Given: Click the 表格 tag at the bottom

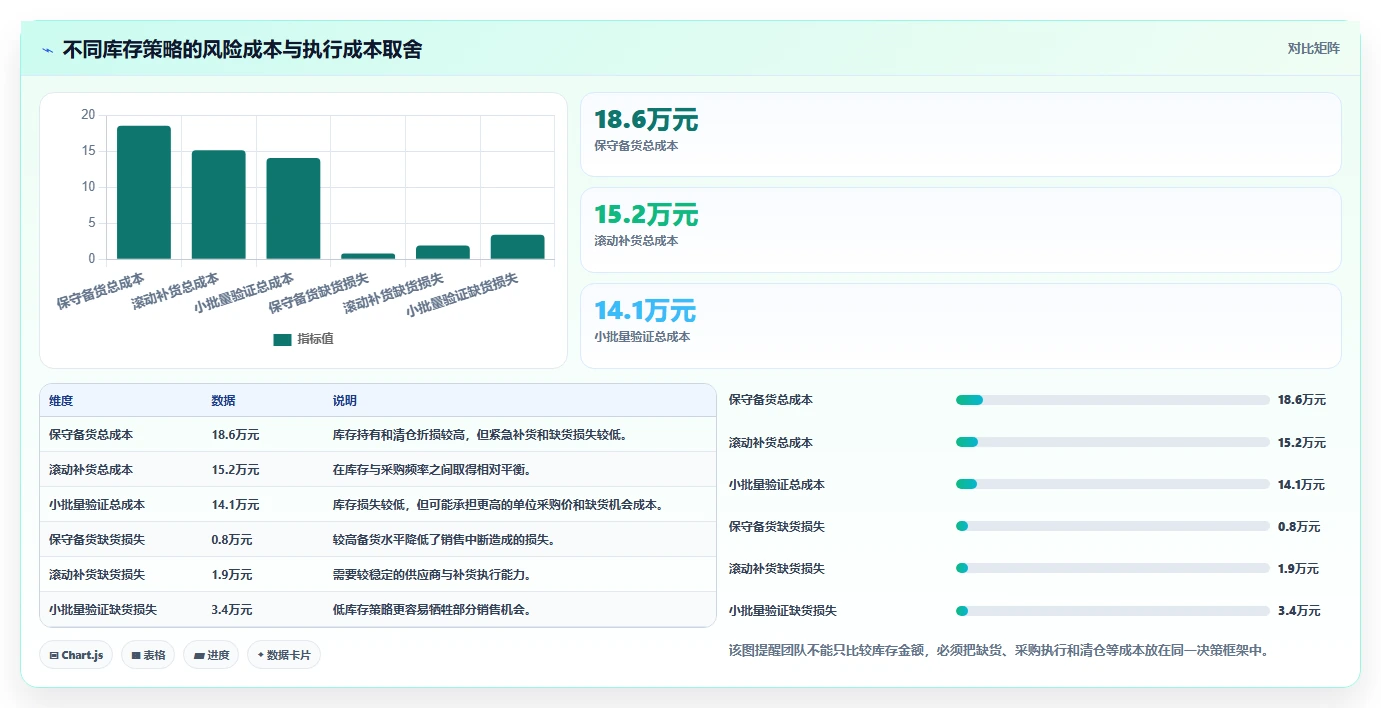Looking at the screenshot, I should coord(148,655).
